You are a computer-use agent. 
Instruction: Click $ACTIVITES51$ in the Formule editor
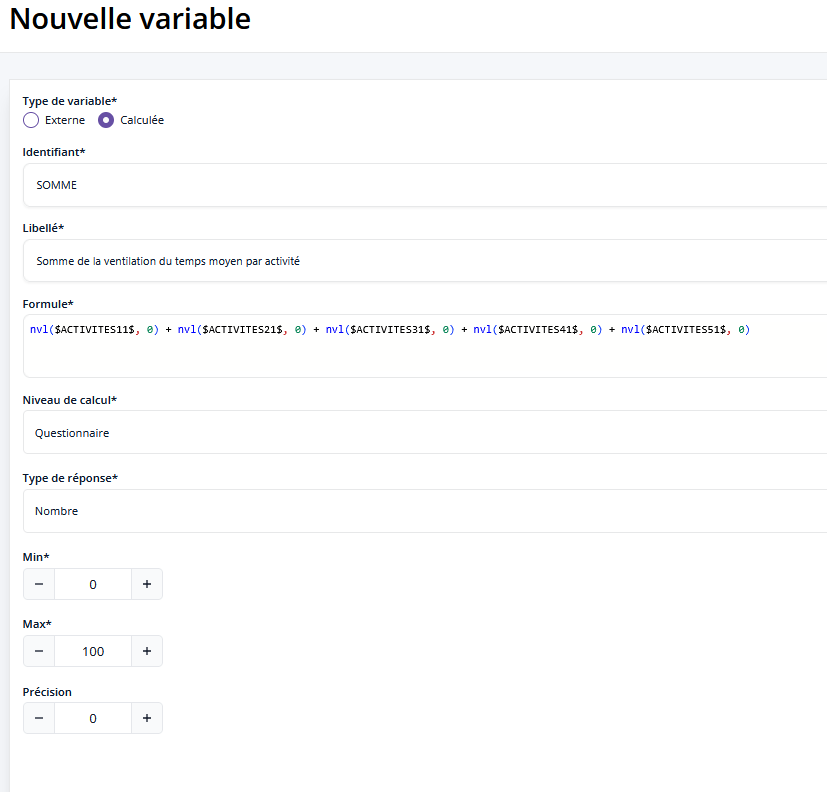pos(685,329)
